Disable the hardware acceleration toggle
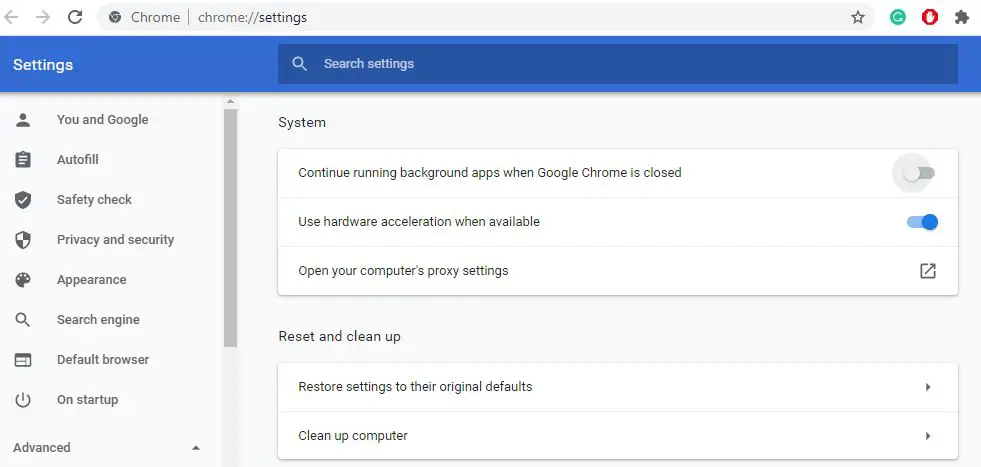Viewport: 981px width, 467px height. click(x=922, y=222)
